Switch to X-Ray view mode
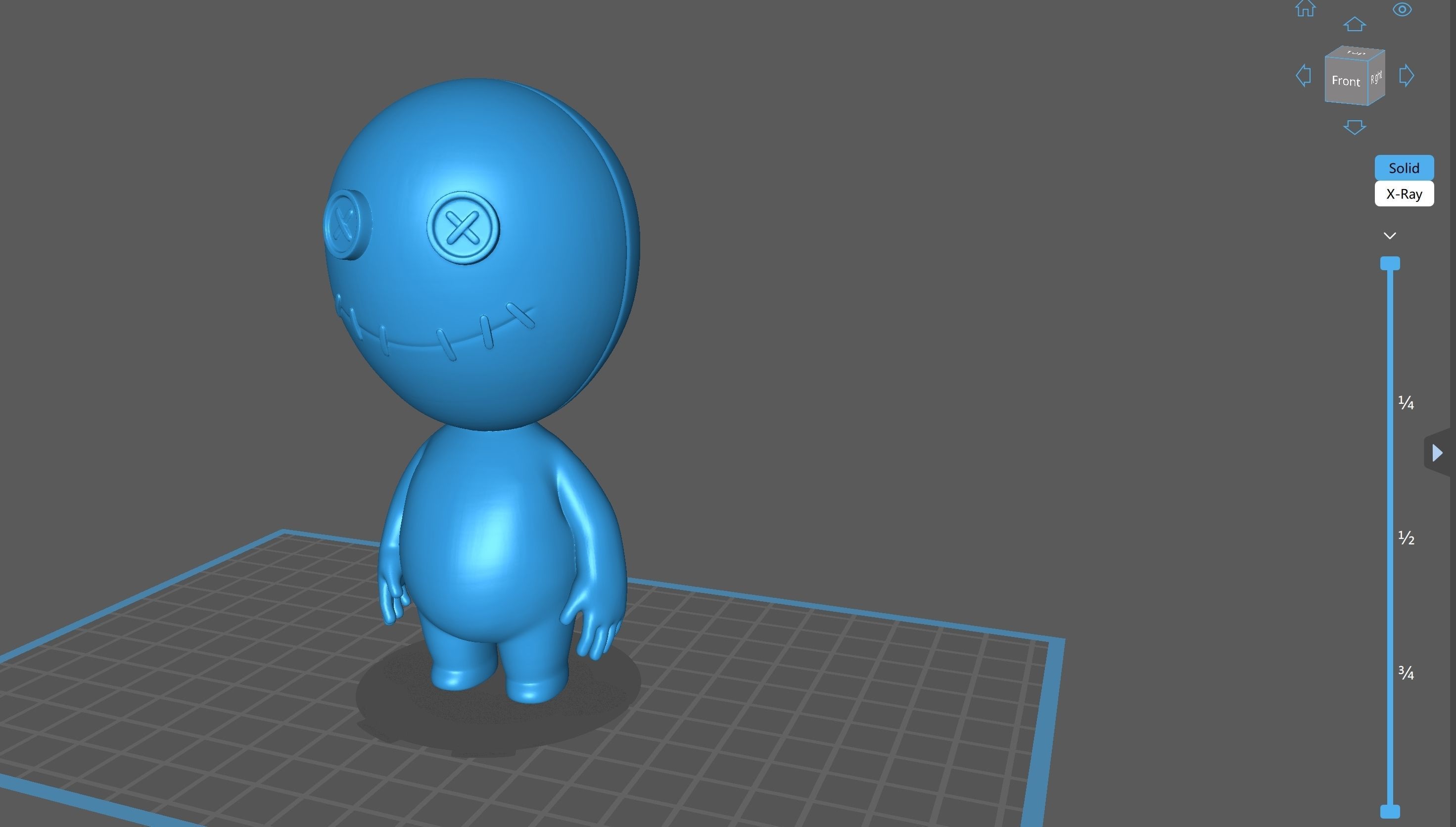Image resolution: width=1456 pixels, height=827 pixels. click(x=1404, y=194)
